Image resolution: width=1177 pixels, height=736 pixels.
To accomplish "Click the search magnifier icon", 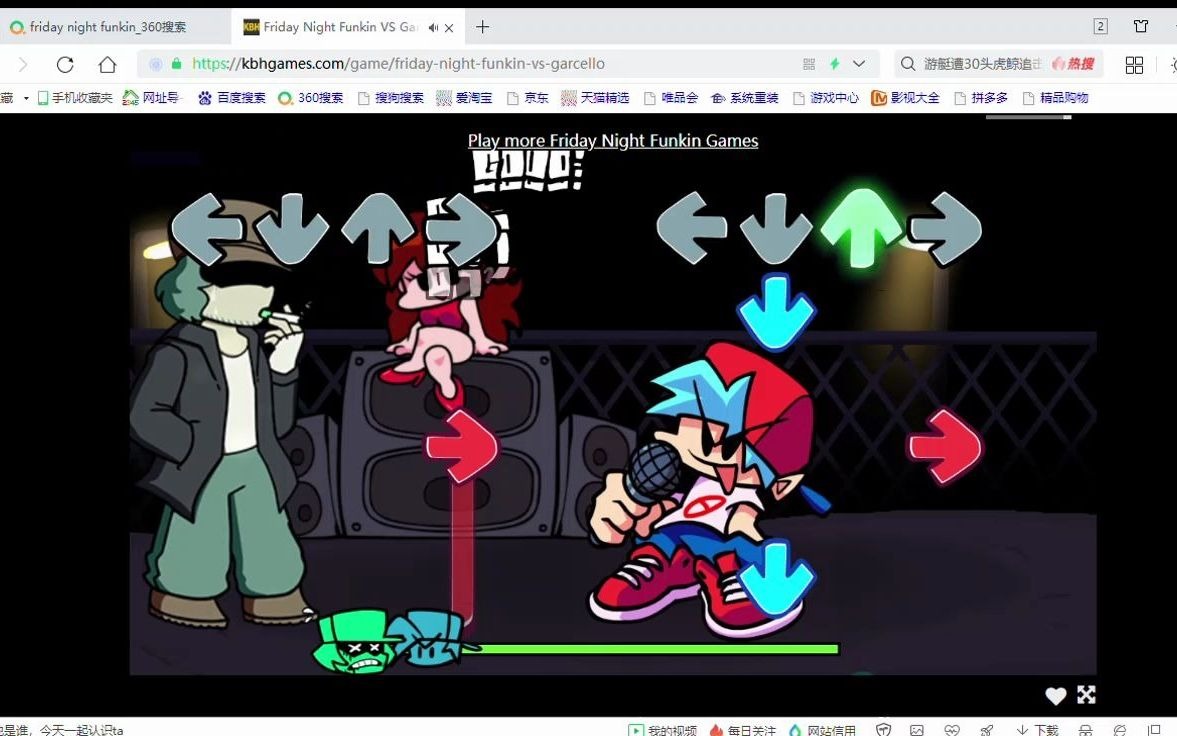I will 908,64.
